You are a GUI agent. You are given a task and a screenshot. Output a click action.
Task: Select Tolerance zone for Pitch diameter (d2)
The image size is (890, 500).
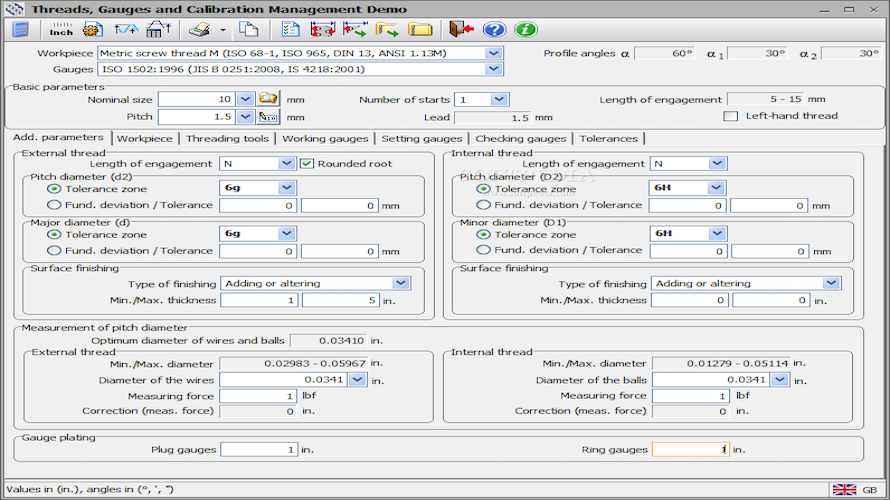pos(54,188)
